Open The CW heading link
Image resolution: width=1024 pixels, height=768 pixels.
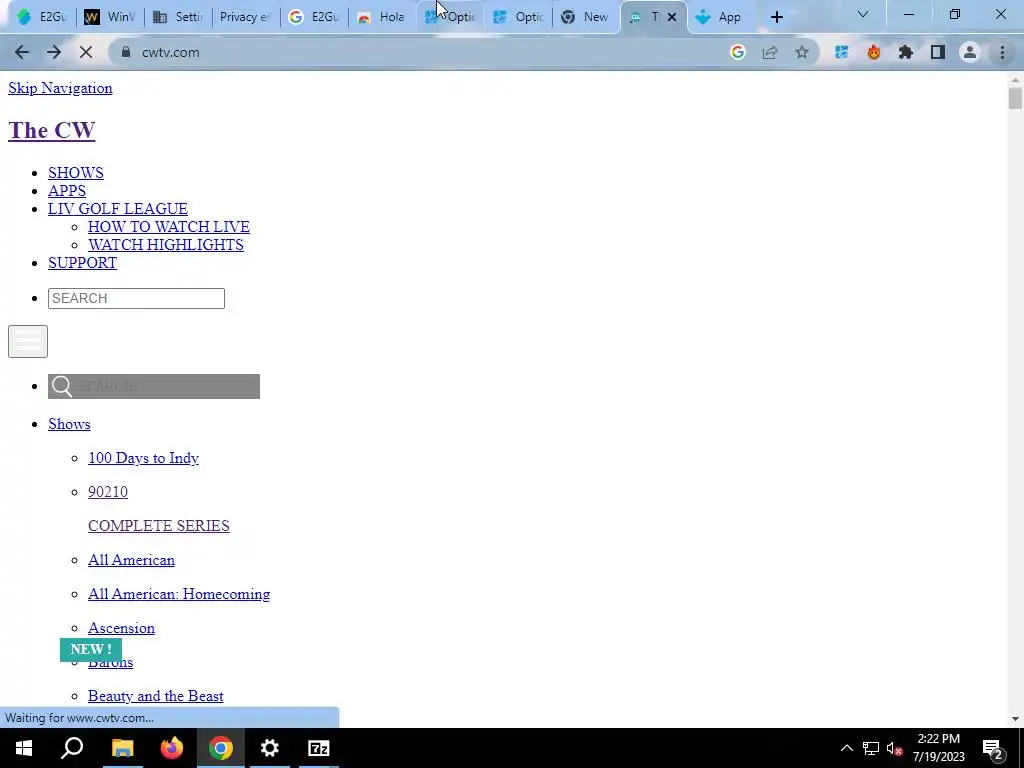(x=52, y=130)
